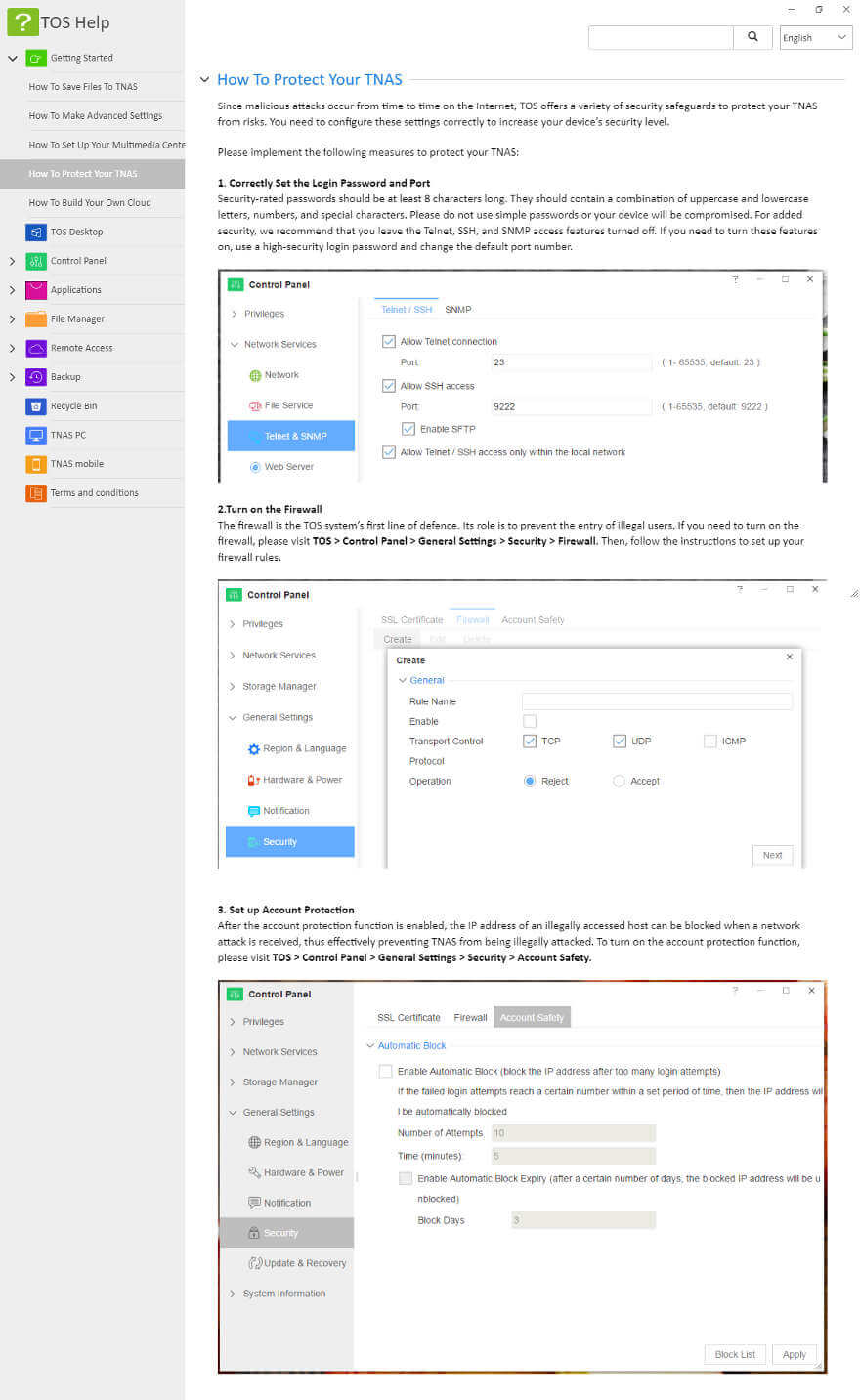Click Notification icon in firewall screenshot
Image resolution: width=860 pixels, height=1400 pixels.
coord(254,811)
